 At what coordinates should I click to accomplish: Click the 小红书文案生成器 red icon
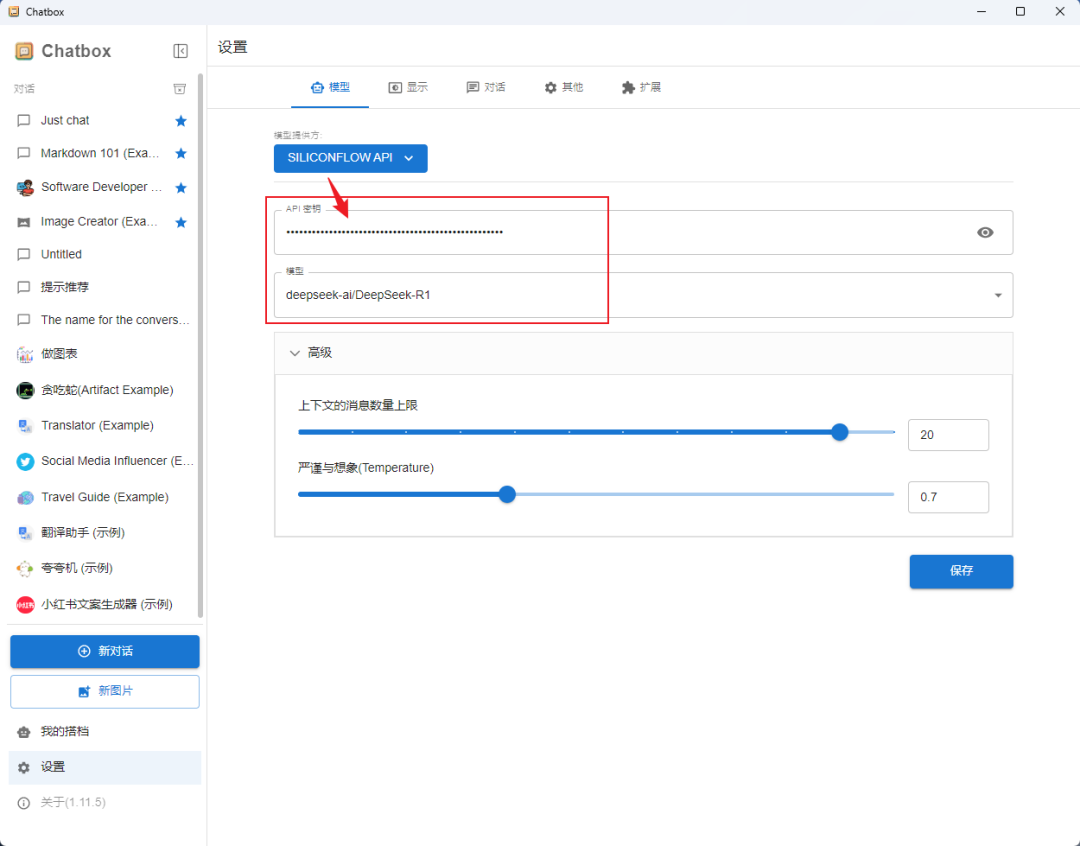point(25,605)
